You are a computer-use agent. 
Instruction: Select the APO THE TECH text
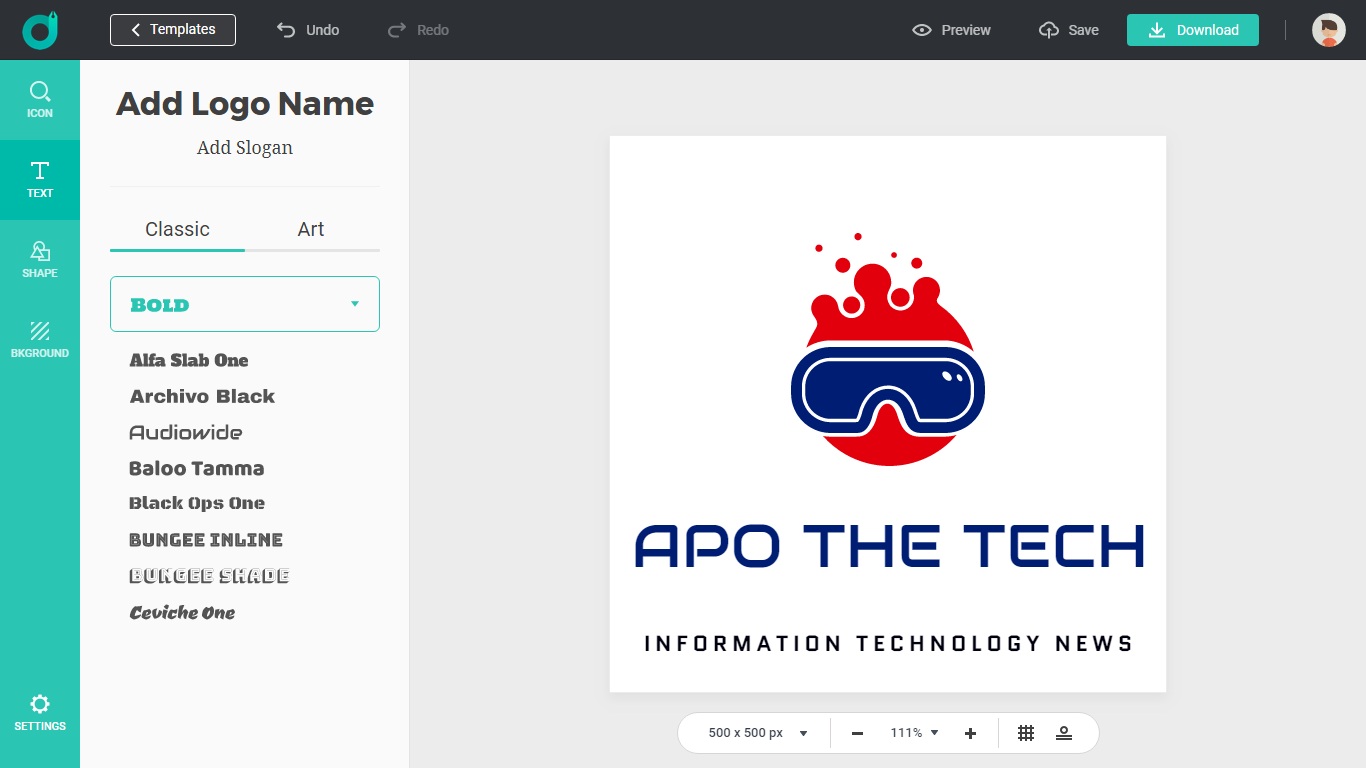[889, 546]
